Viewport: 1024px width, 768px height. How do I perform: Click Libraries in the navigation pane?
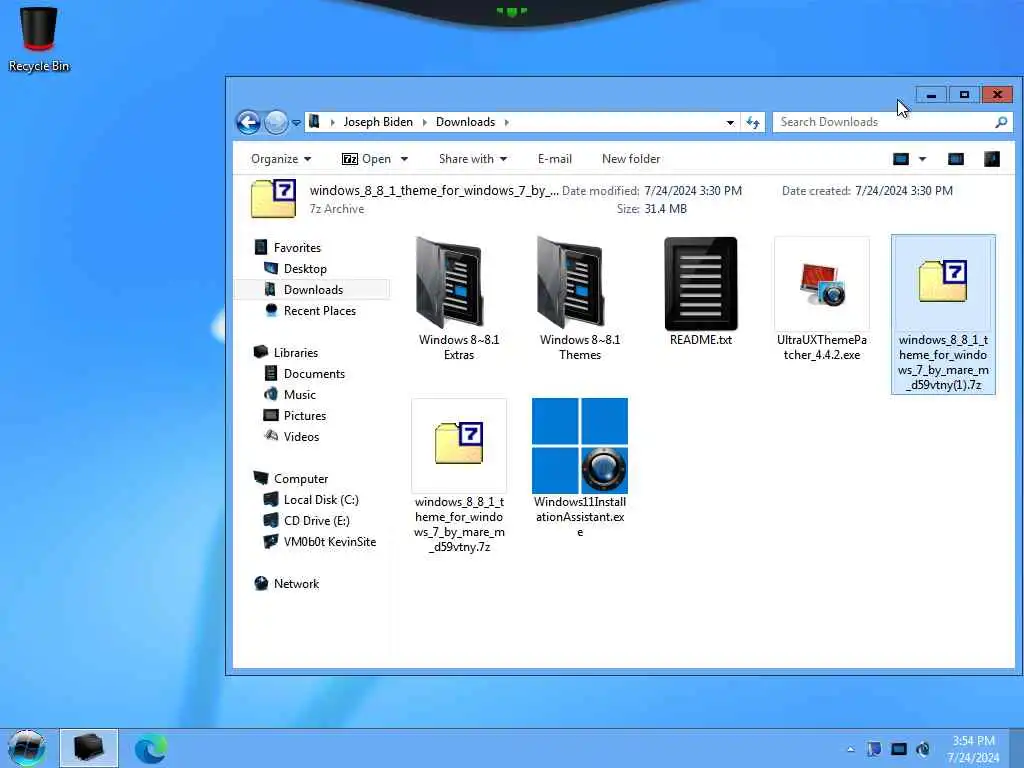pyautogui.click(x=295, y=353)
